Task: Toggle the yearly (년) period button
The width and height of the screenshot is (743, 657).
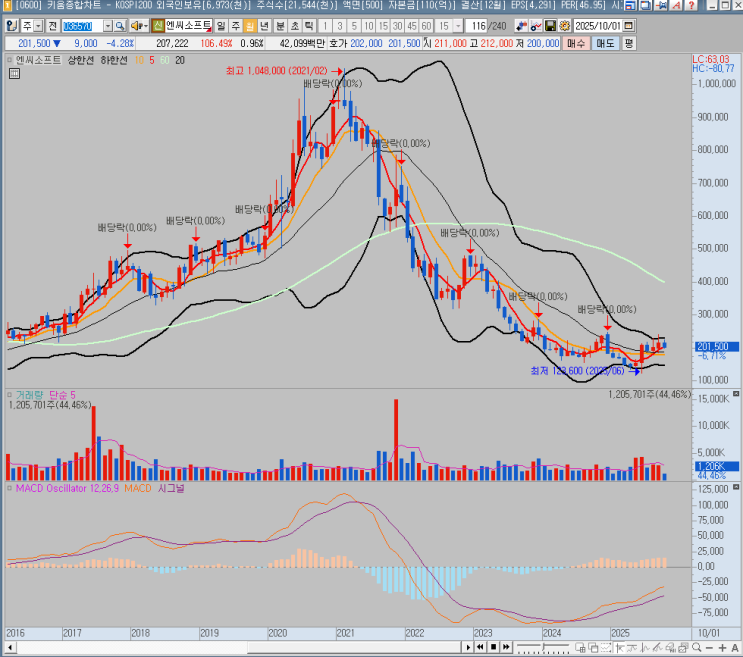Action: click(264, 26)
